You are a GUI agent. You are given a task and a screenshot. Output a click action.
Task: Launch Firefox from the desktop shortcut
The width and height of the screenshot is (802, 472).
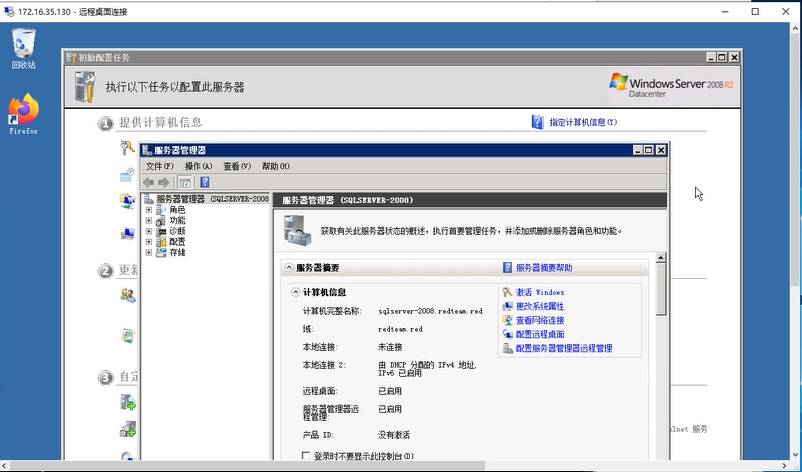pyautogui.click(x=24, y=114)
